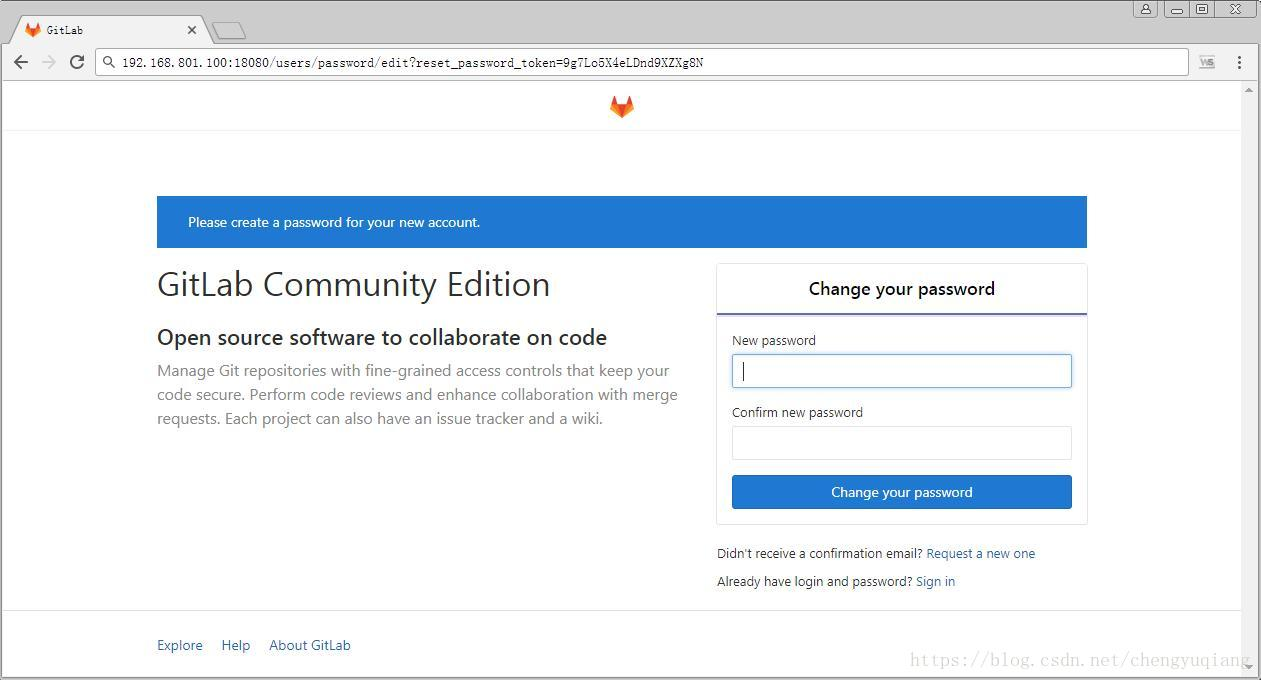Image resolution: width=1261 pixels, height=680 pixels.
Task: Follow the Sign in link
Action: pos(935,581)
